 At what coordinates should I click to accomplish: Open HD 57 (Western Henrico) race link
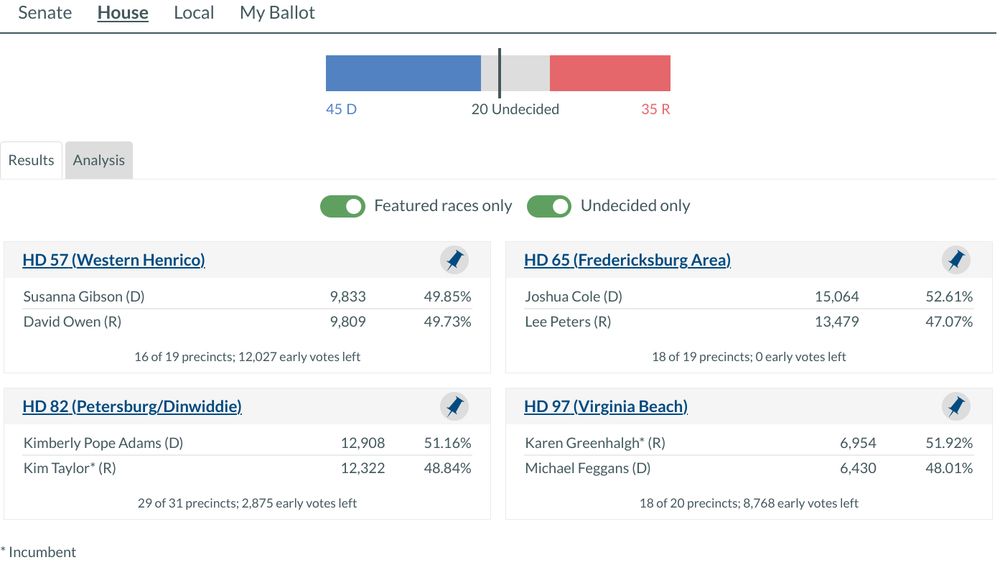(x=114, y=261)
